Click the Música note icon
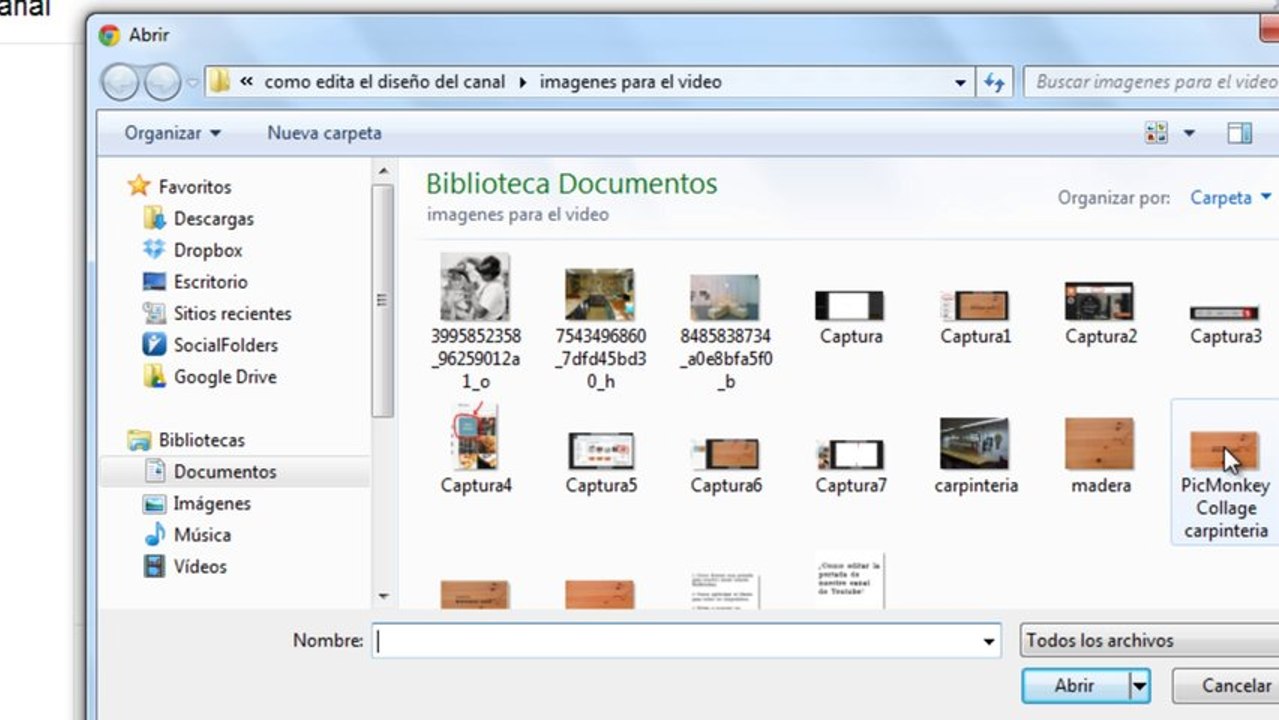The width and height of the screenshot is (1279, 720). (x=154, y=535)
